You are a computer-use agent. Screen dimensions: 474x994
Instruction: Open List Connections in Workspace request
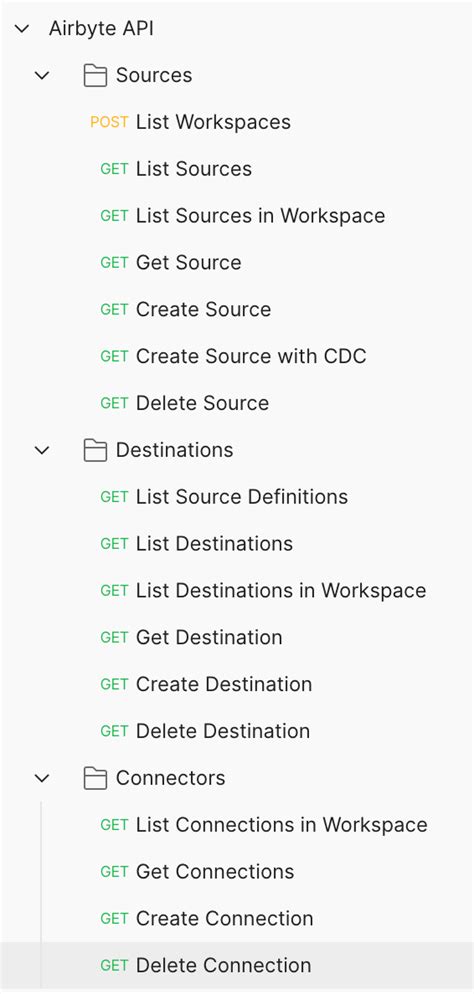point(237,825)
